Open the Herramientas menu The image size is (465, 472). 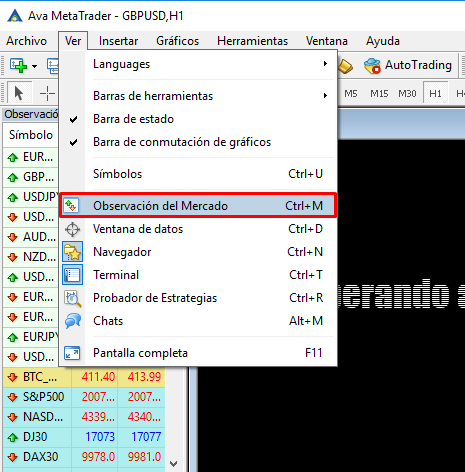click(x=252, y=41)
